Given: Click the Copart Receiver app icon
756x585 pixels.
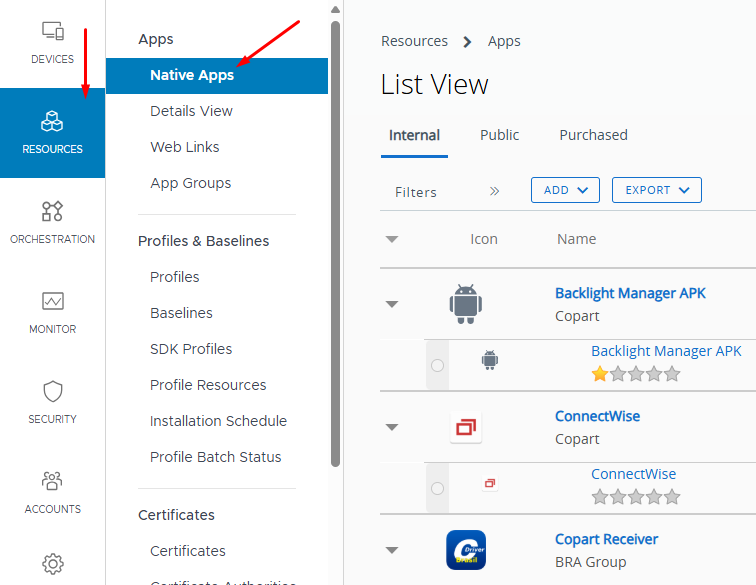Looking at the screenshot, I should 466,550.
